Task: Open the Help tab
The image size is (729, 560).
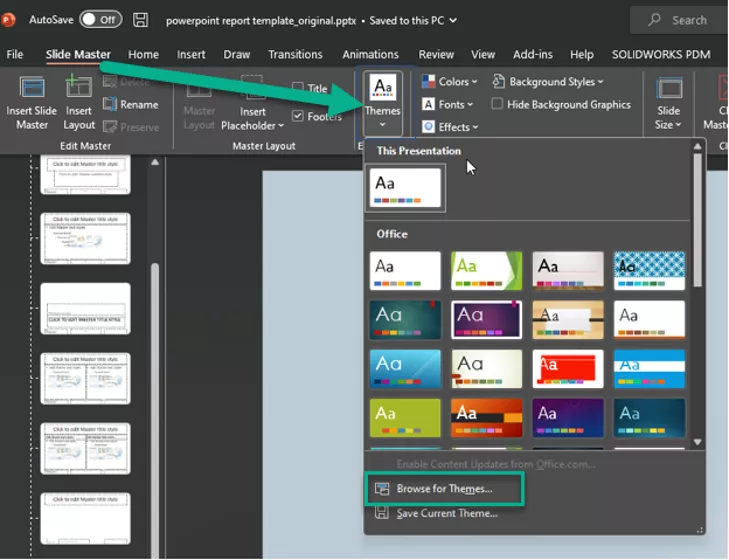Action: [582, 54]
